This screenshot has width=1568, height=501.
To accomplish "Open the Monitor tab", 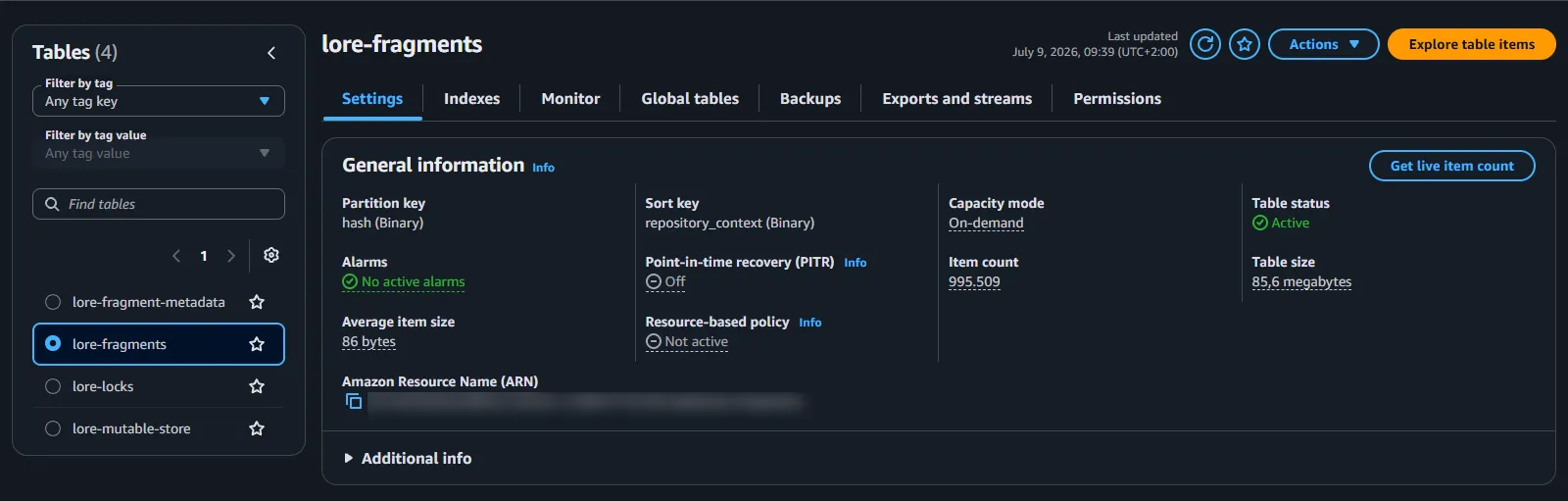I will point(570,99).
